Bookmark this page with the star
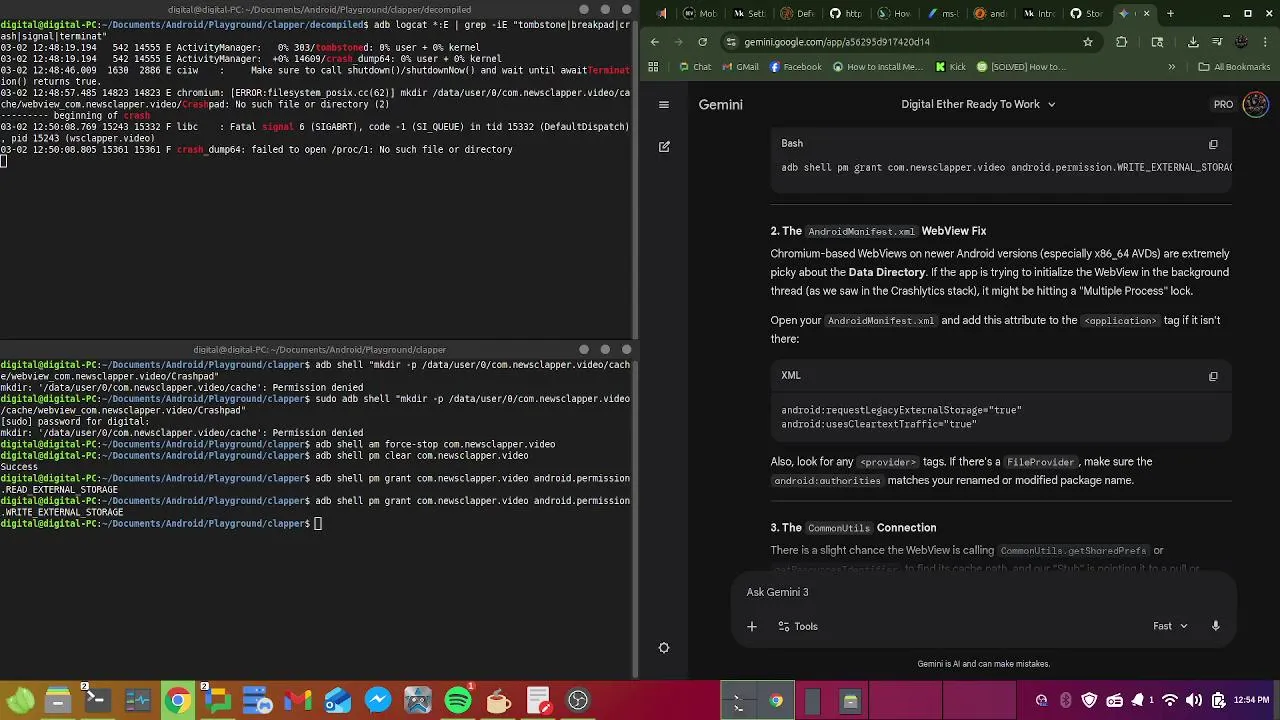Image resolution: width=1280 pixels, height=720 pixels. [x=1088, y=42]
